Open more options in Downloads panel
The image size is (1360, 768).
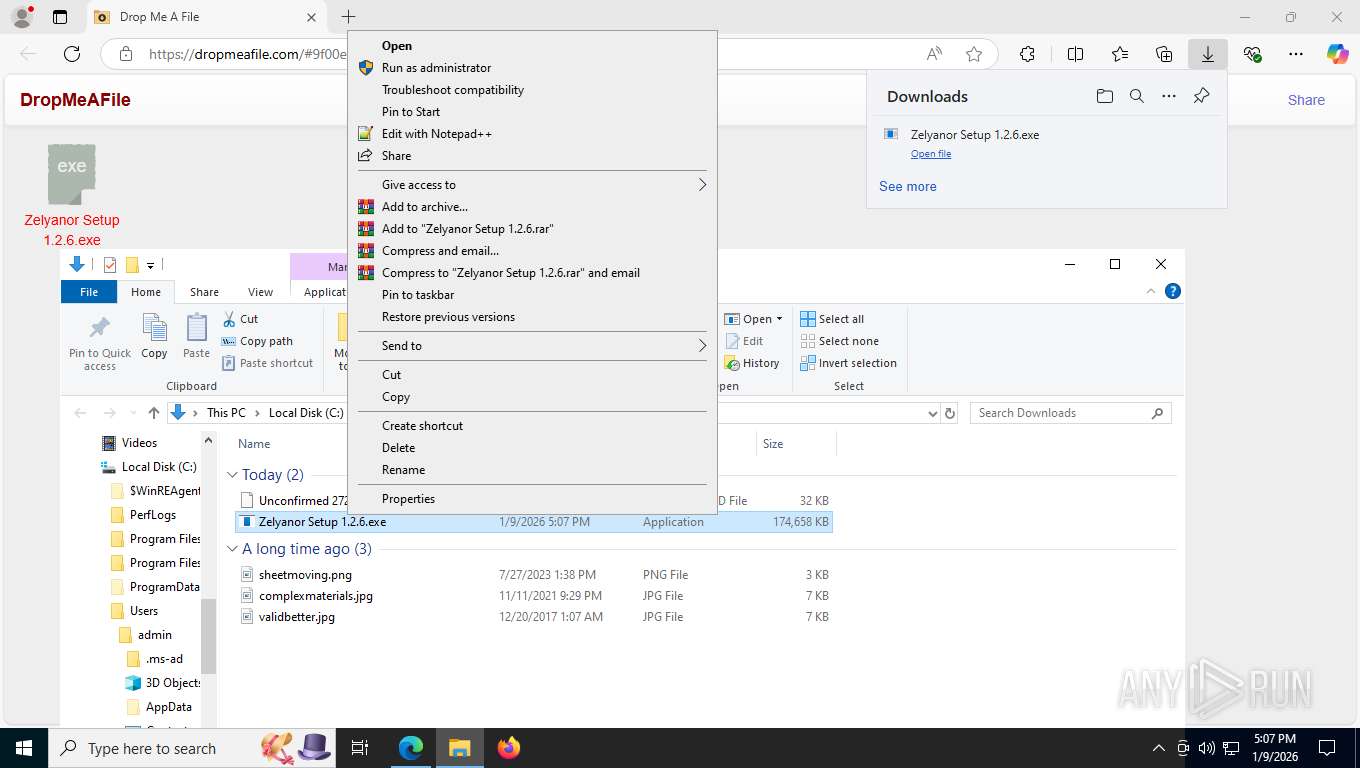(1168, 96)
